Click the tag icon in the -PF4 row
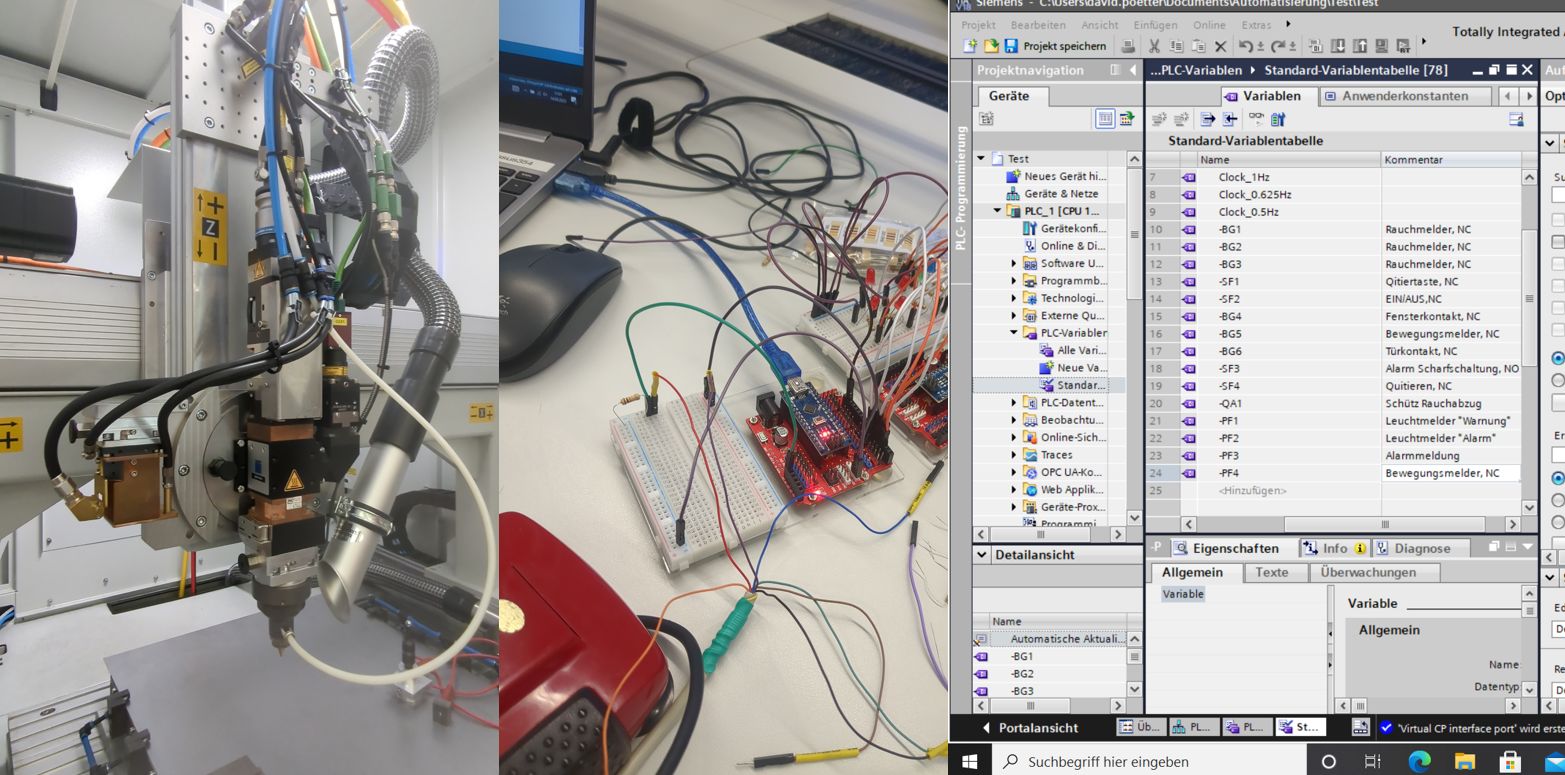 point(1189,473)
